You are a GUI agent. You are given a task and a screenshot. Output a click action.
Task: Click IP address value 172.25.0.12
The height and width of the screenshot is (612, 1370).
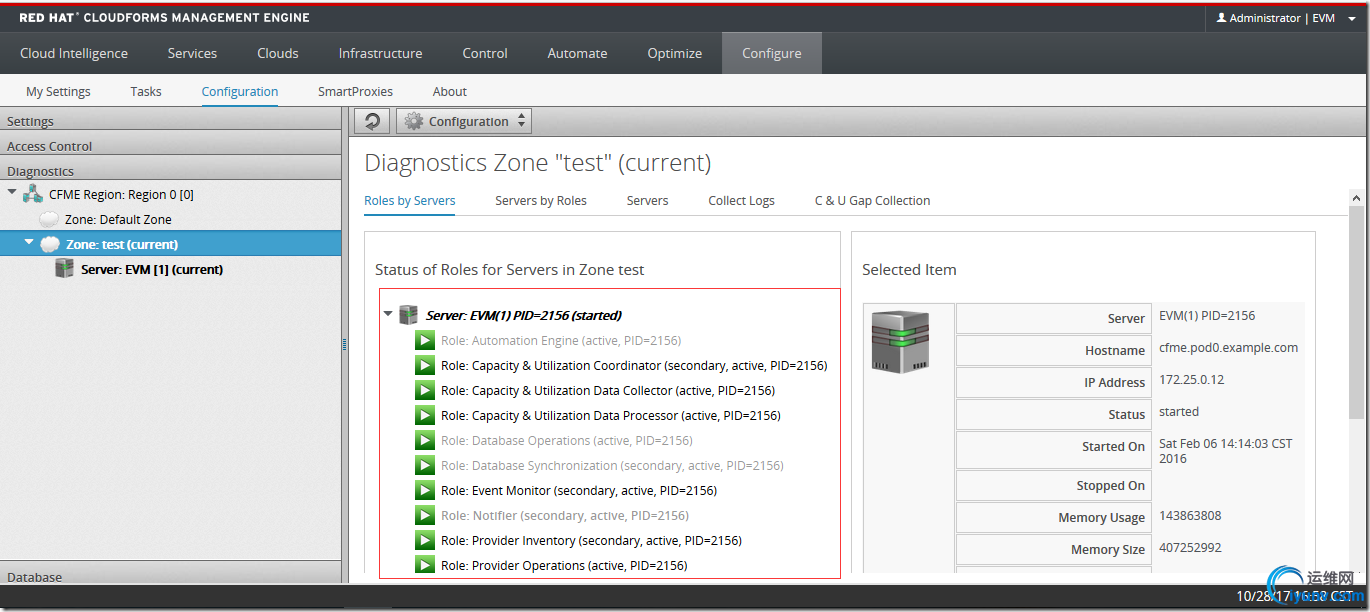click(x=1192, y=379)
